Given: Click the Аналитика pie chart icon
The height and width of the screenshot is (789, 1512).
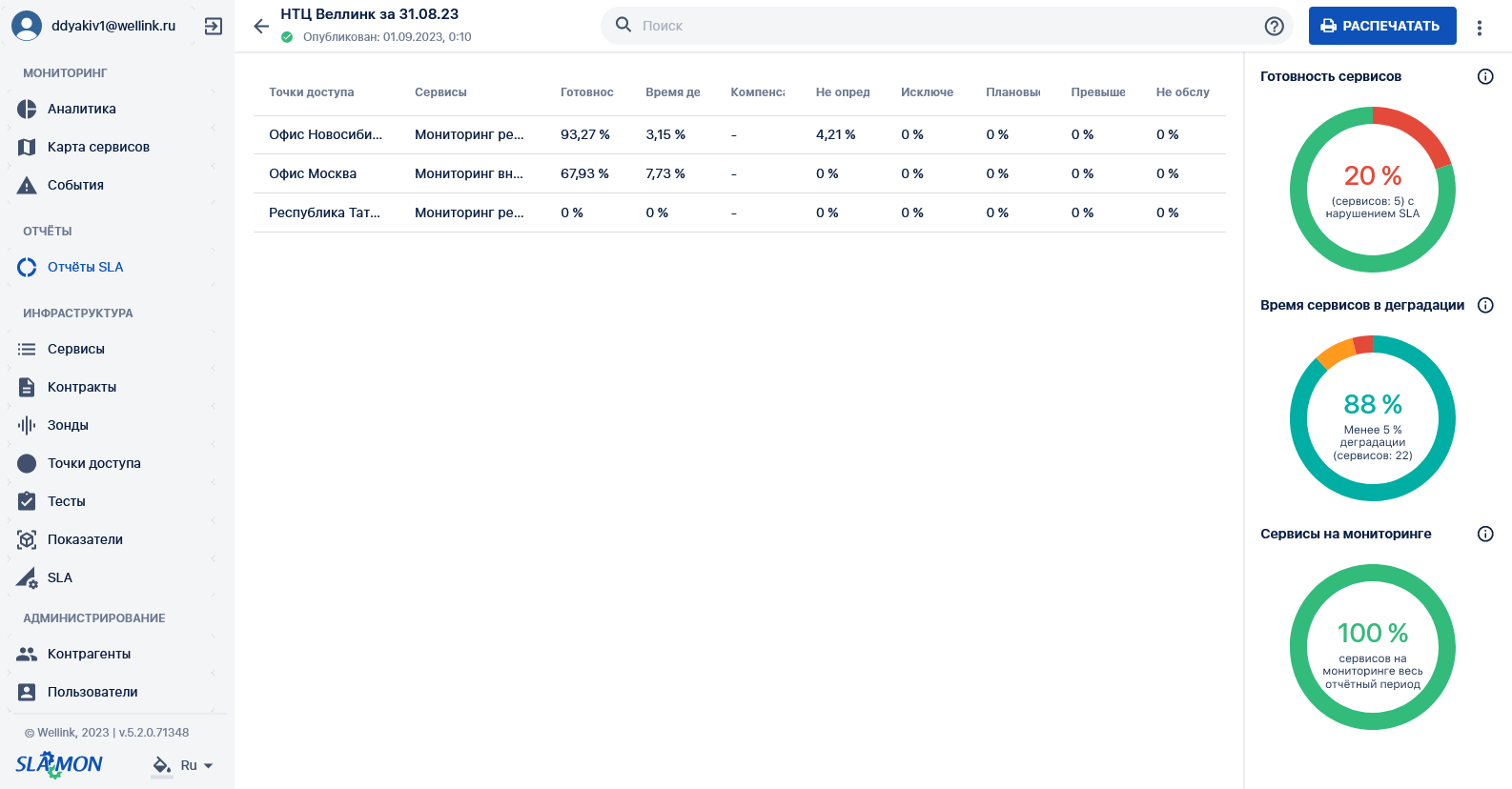Looking at the screenshot, I should (27, 109).
